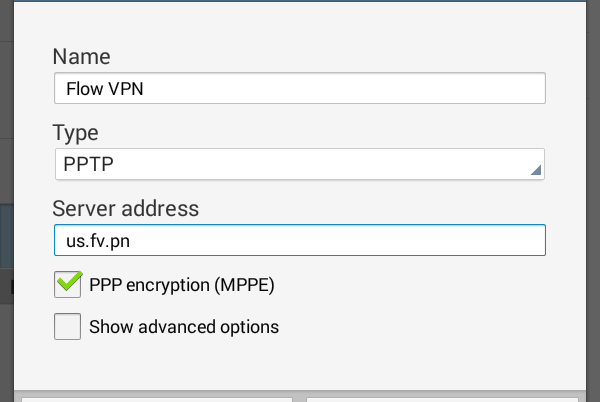Enable the Show advanced options checkbox

[68, 327]
